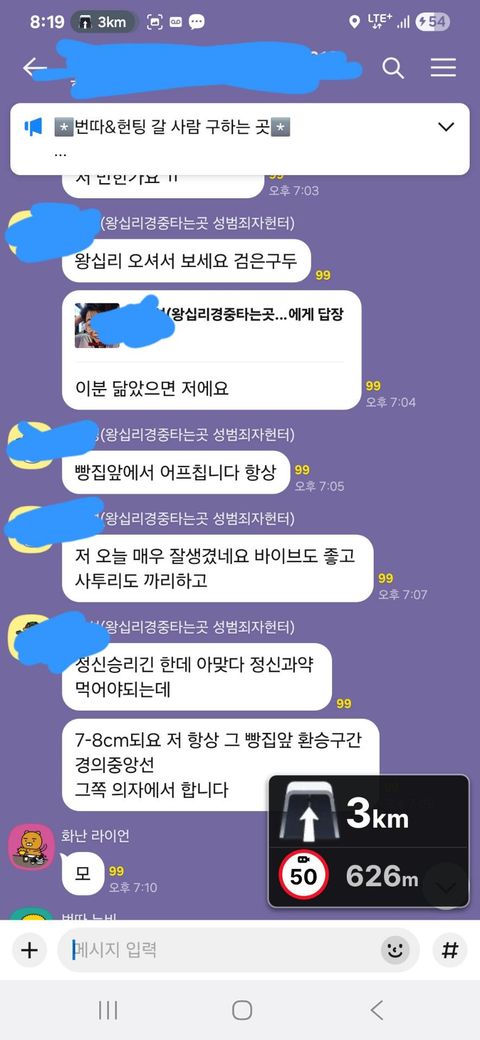Go back using the top-left arrow
This screenshot has height=1040, width=480.
click(33, 68)
